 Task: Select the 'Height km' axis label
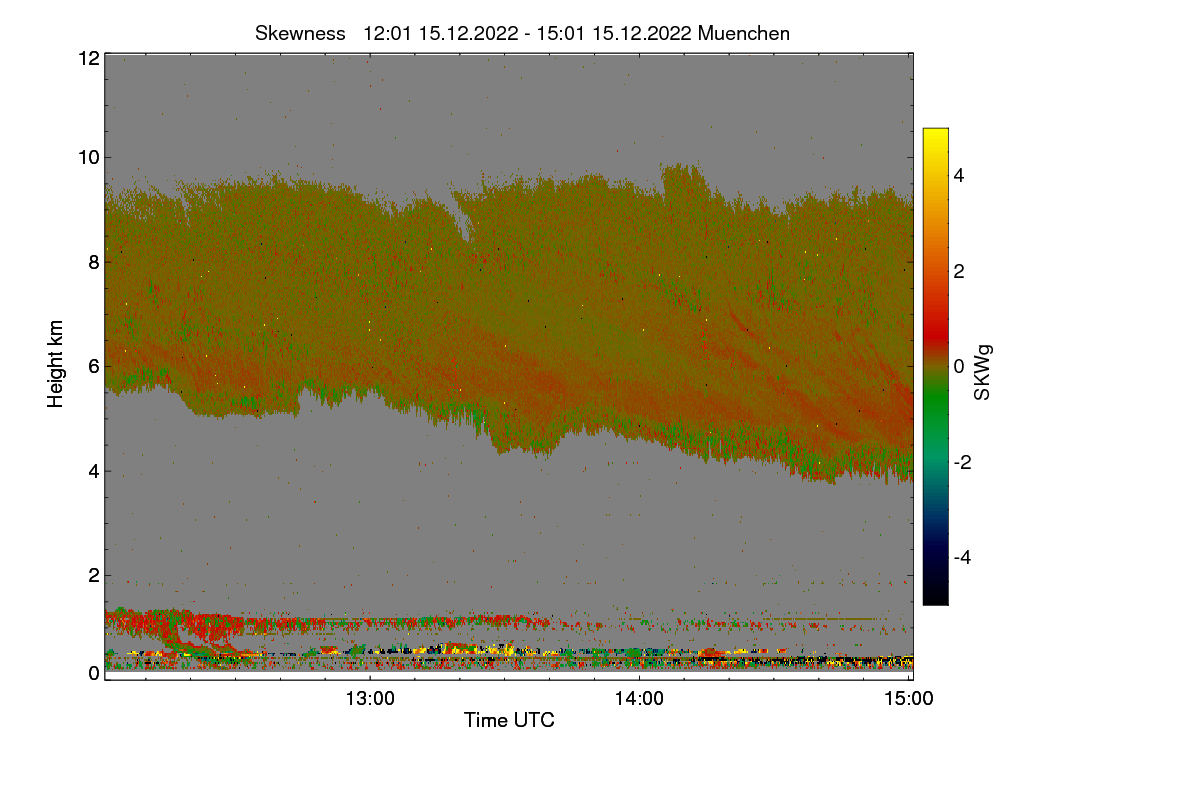point(56,364)
